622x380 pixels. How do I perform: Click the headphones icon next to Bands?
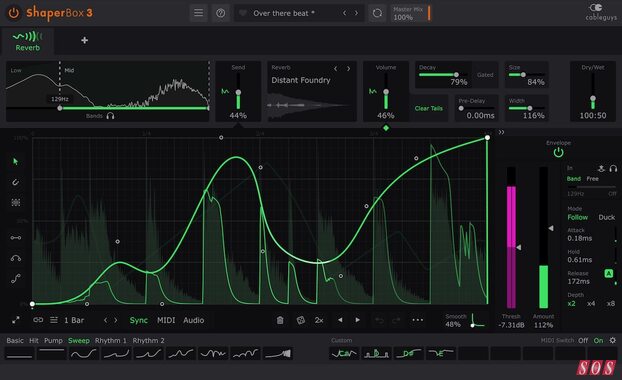click(x=110, y=116)
